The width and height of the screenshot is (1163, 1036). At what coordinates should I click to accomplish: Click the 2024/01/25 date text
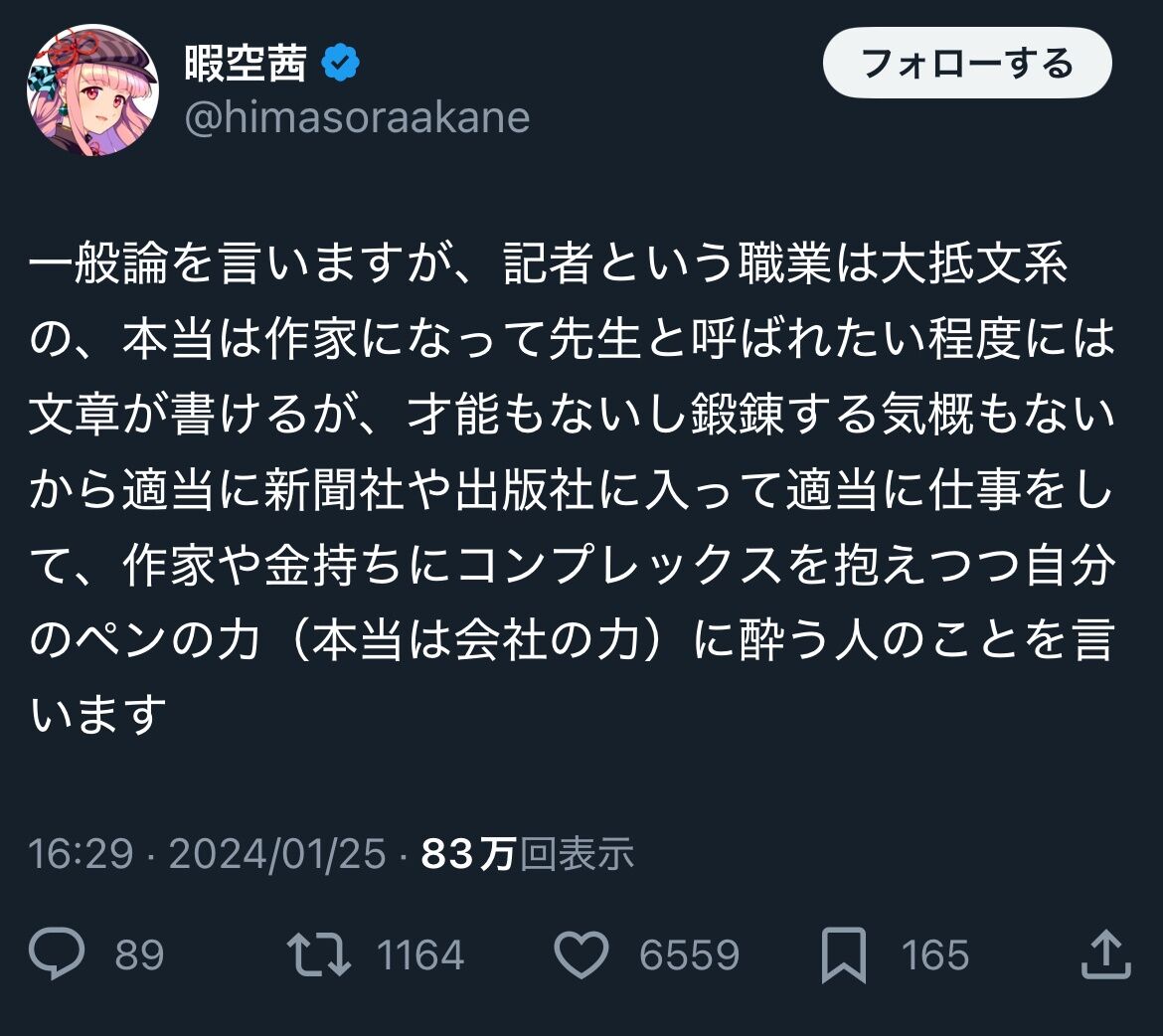(x=277, y=853)
